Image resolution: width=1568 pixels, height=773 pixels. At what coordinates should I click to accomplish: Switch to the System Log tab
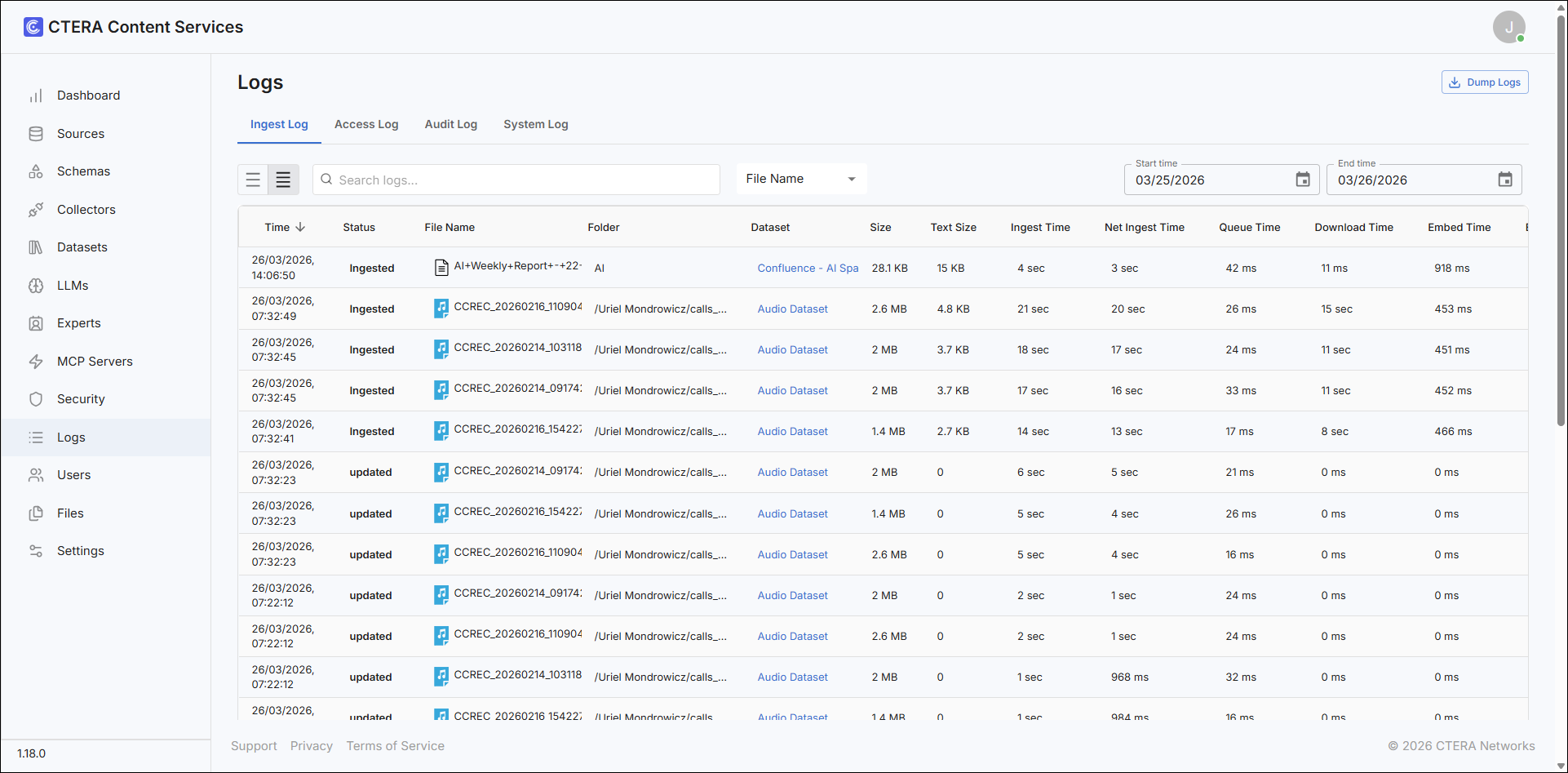(x=536, y=124)
